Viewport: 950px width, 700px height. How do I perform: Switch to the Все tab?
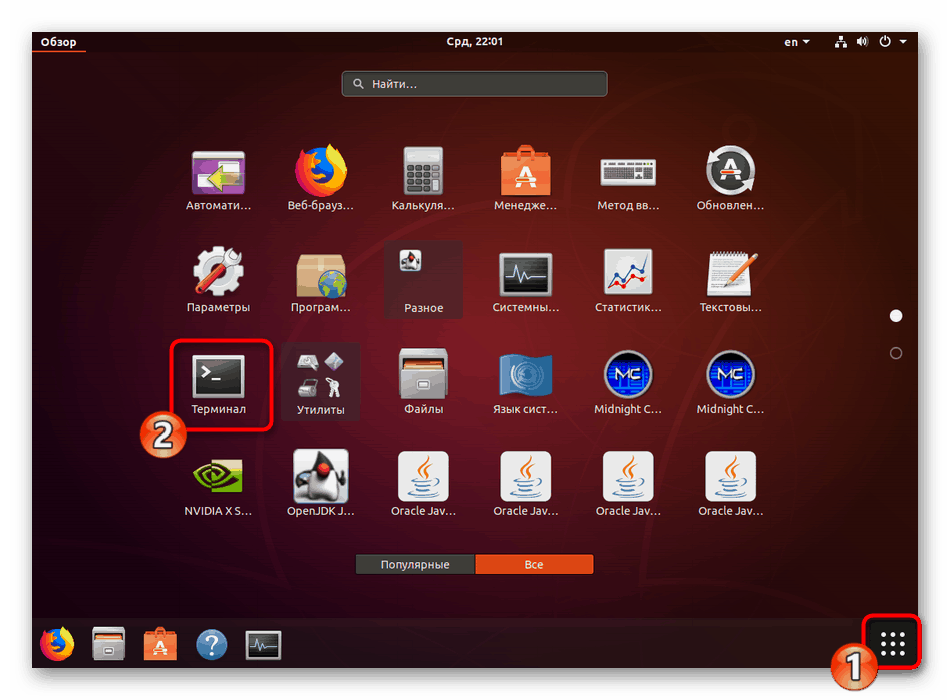pyautogui.click(x=534, y=564)
